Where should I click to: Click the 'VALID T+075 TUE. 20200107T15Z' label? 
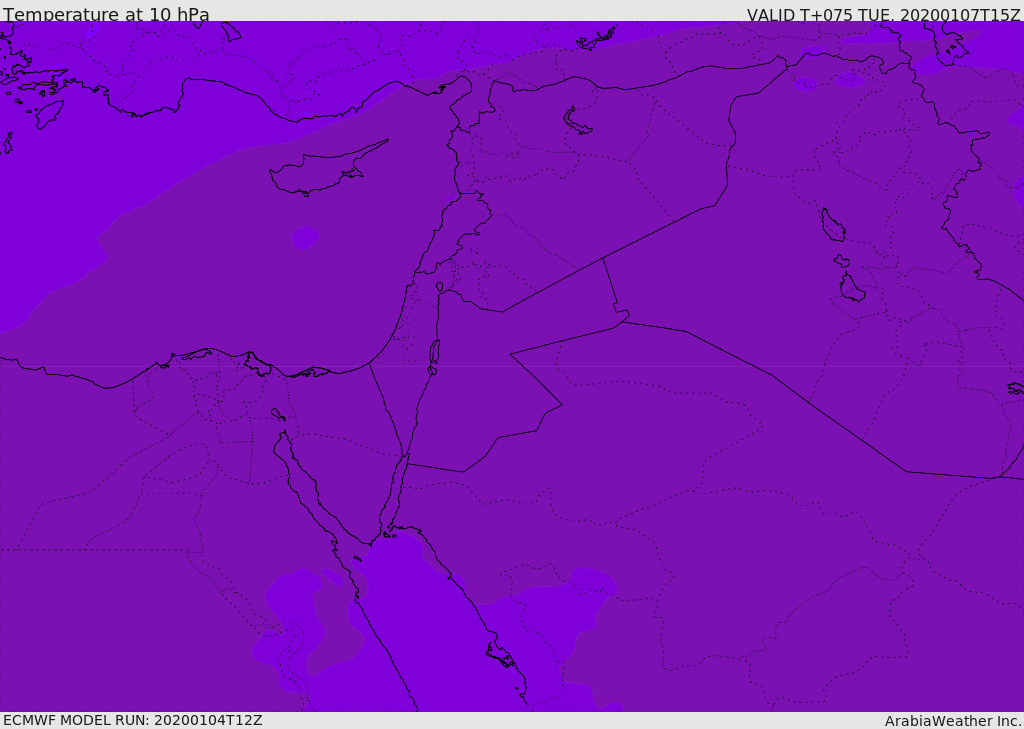884,14
